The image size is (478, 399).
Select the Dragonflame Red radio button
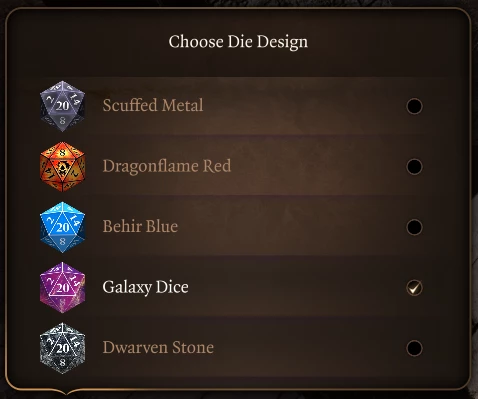click(x=414, y=167)
